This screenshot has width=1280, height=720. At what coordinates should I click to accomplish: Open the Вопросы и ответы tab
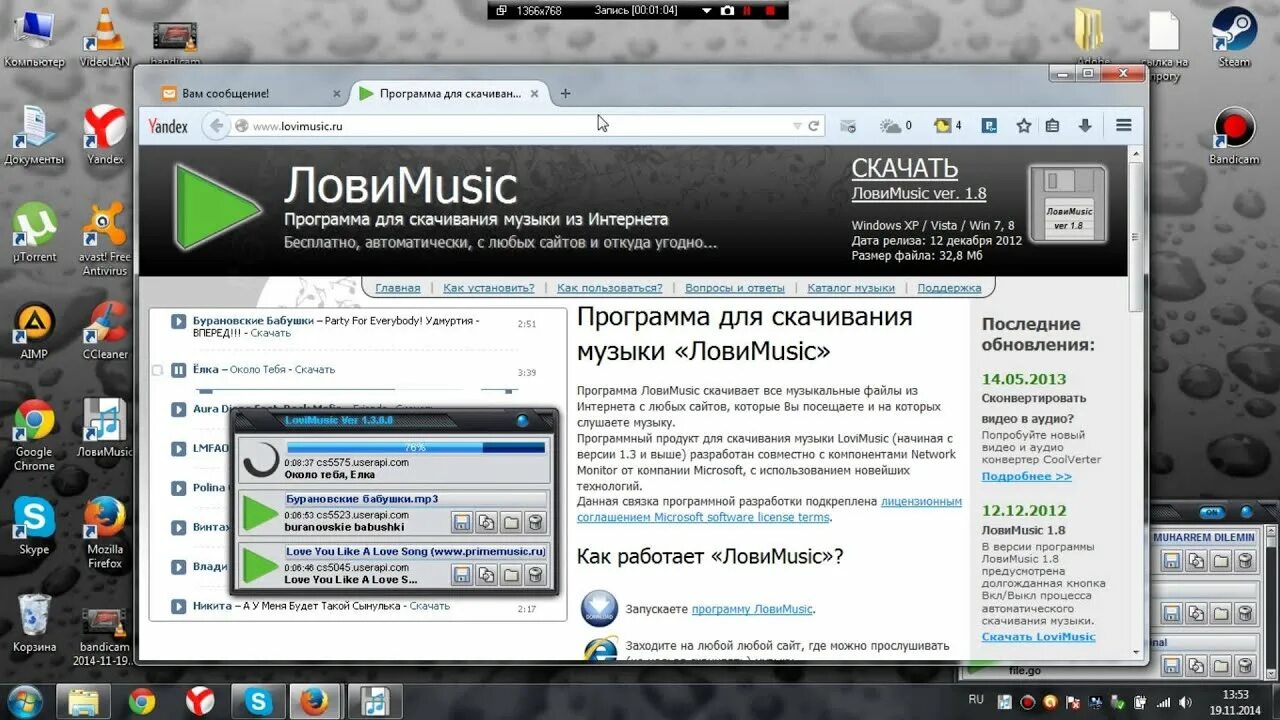735,288
